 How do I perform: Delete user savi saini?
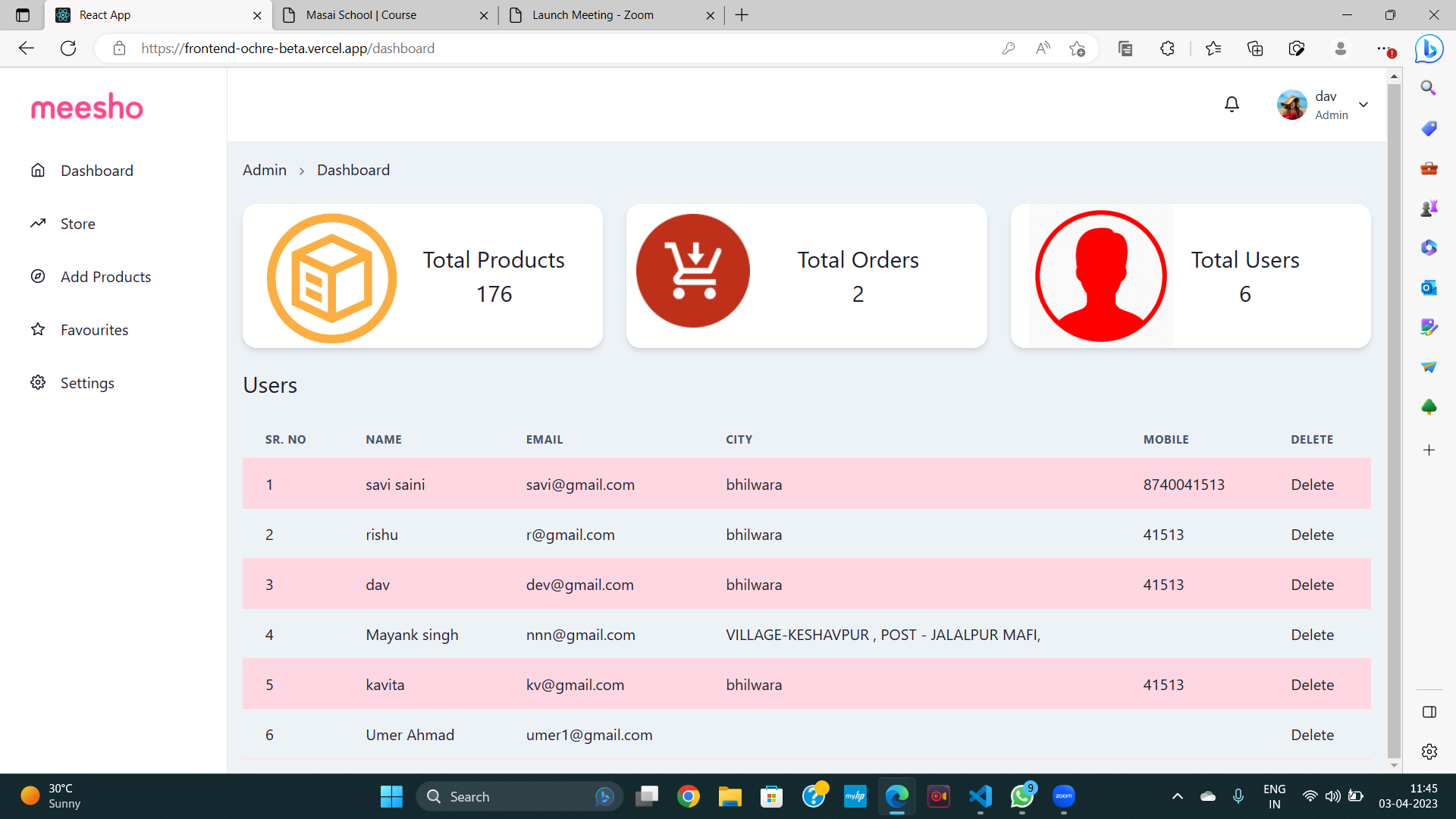tap(1312, 485)
